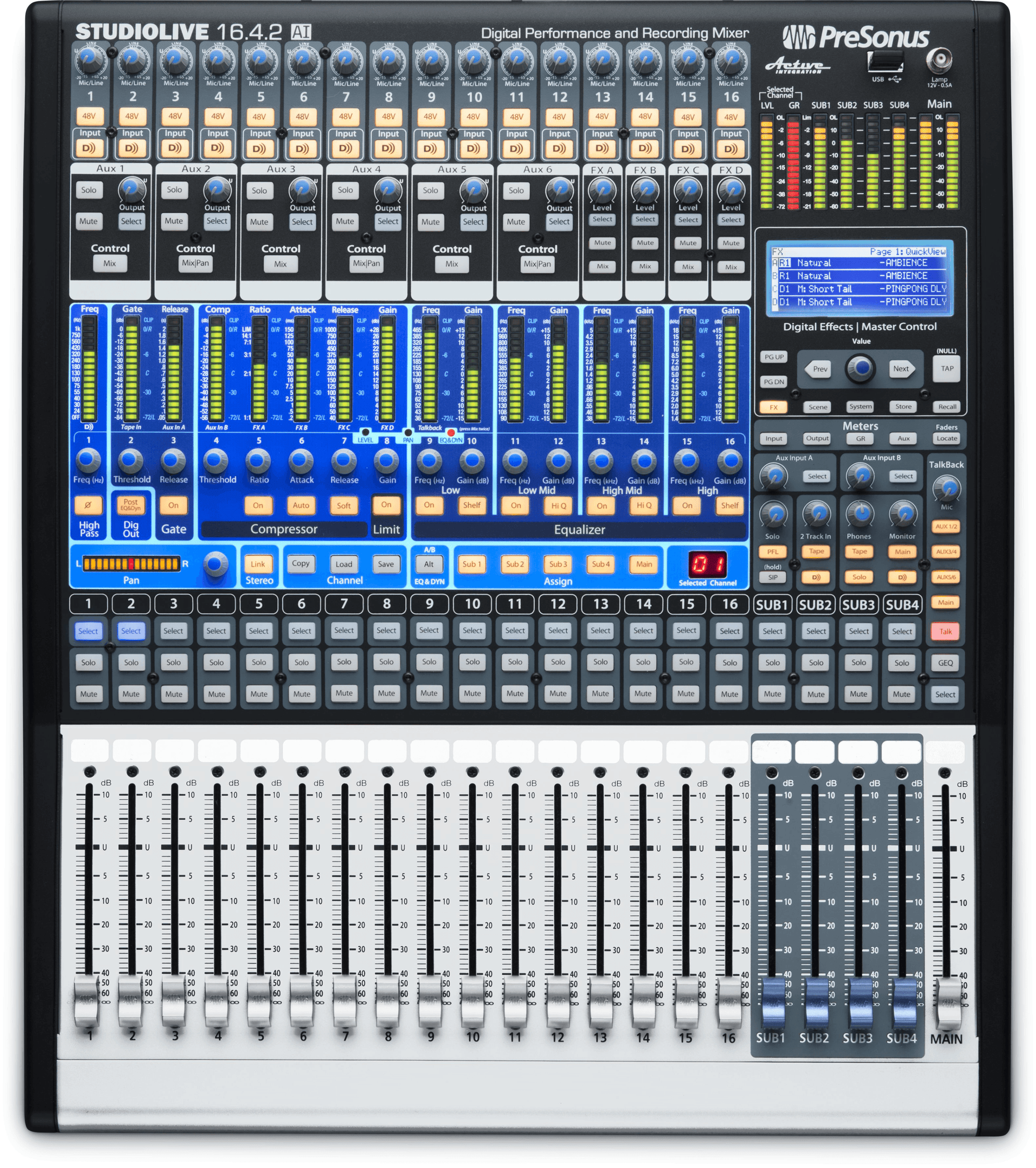
Task: Adjust the Gate Threshold knob
Action: (130, 460)
